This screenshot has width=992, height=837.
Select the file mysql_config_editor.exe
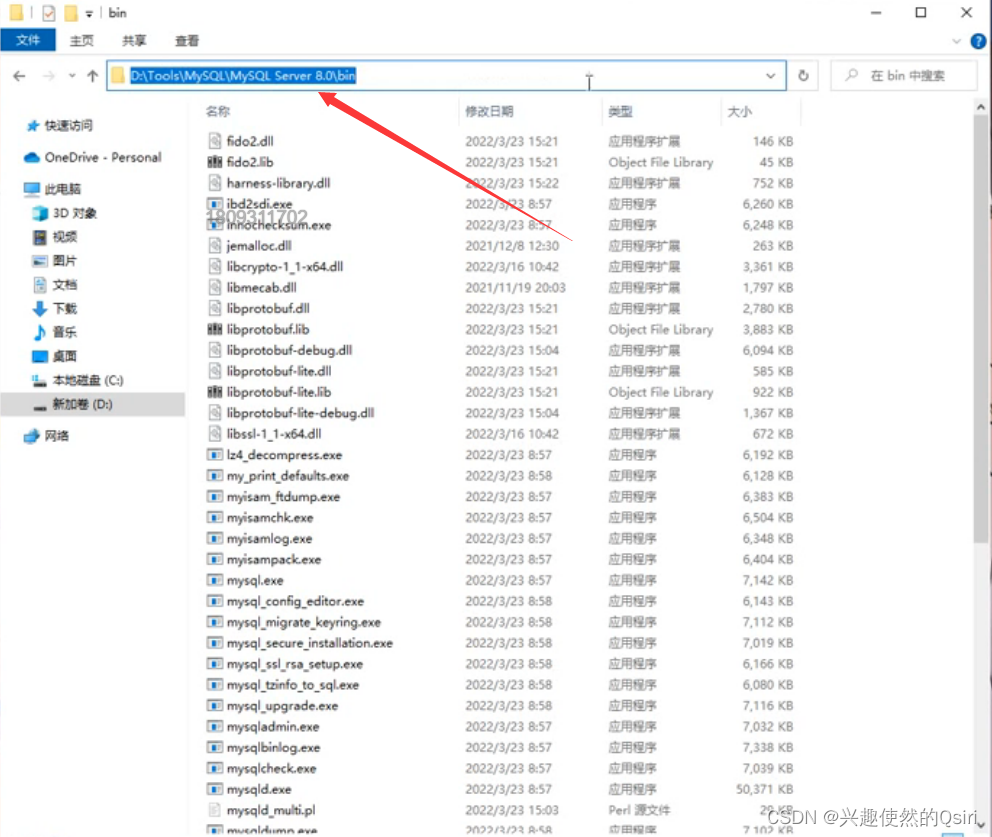(295, 601)
